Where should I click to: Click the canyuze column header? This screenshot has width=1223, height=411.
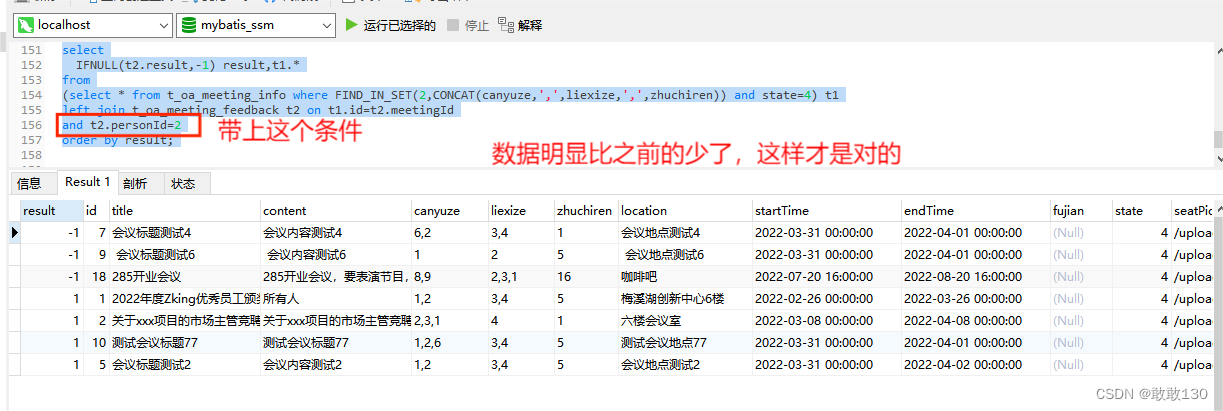pos(449,211)
